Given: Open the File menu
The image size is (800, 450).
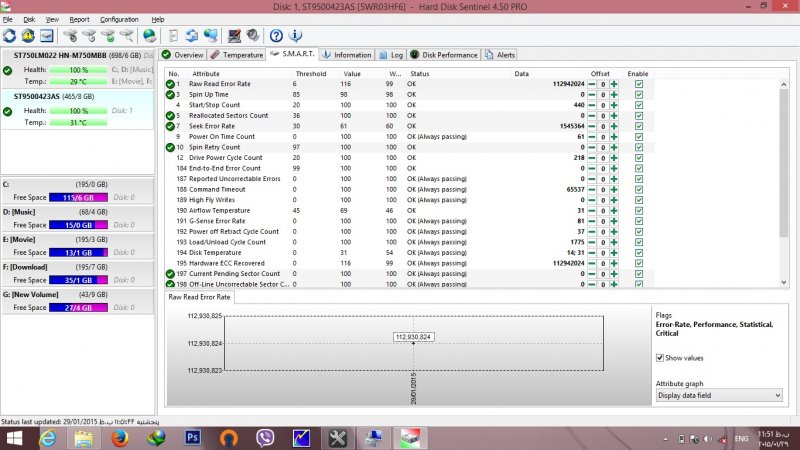Looking at the screenshot, I should point(8,19).
